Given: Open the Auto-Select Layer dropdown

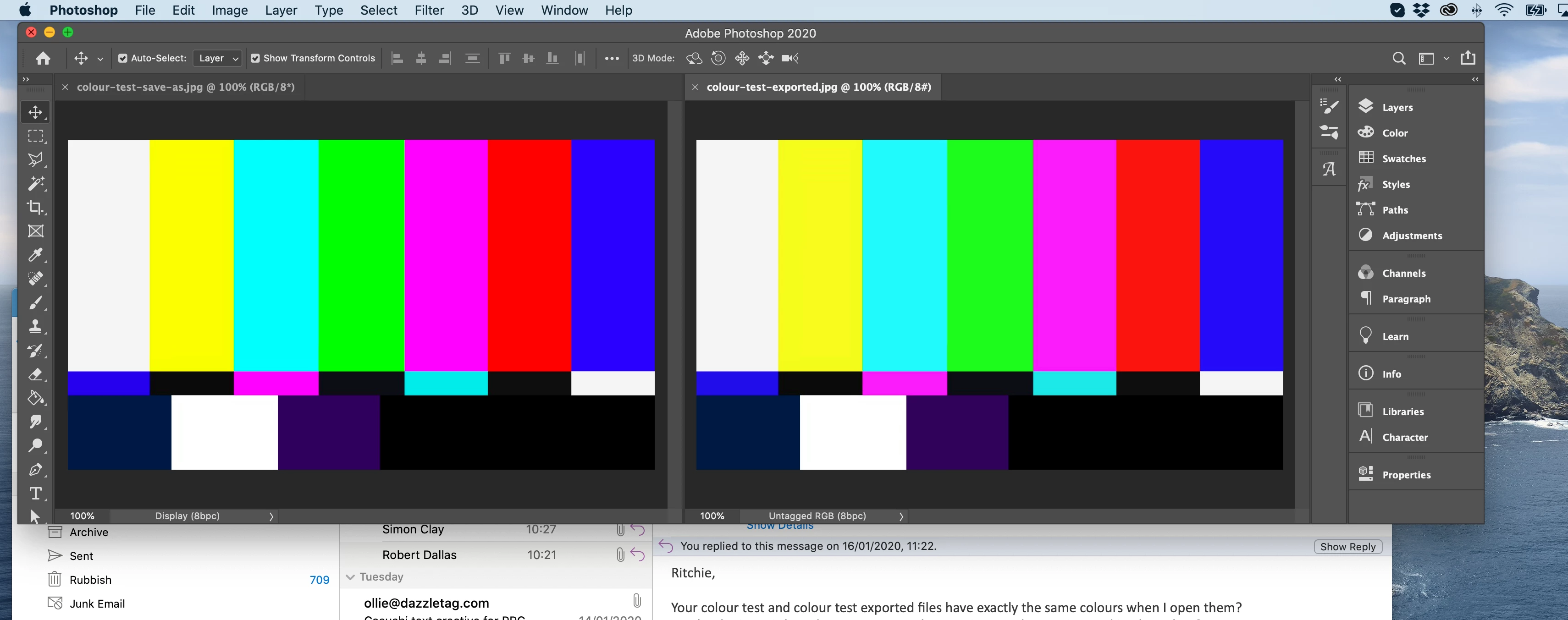Looking at the screenshot, I should tap(218, 58).
